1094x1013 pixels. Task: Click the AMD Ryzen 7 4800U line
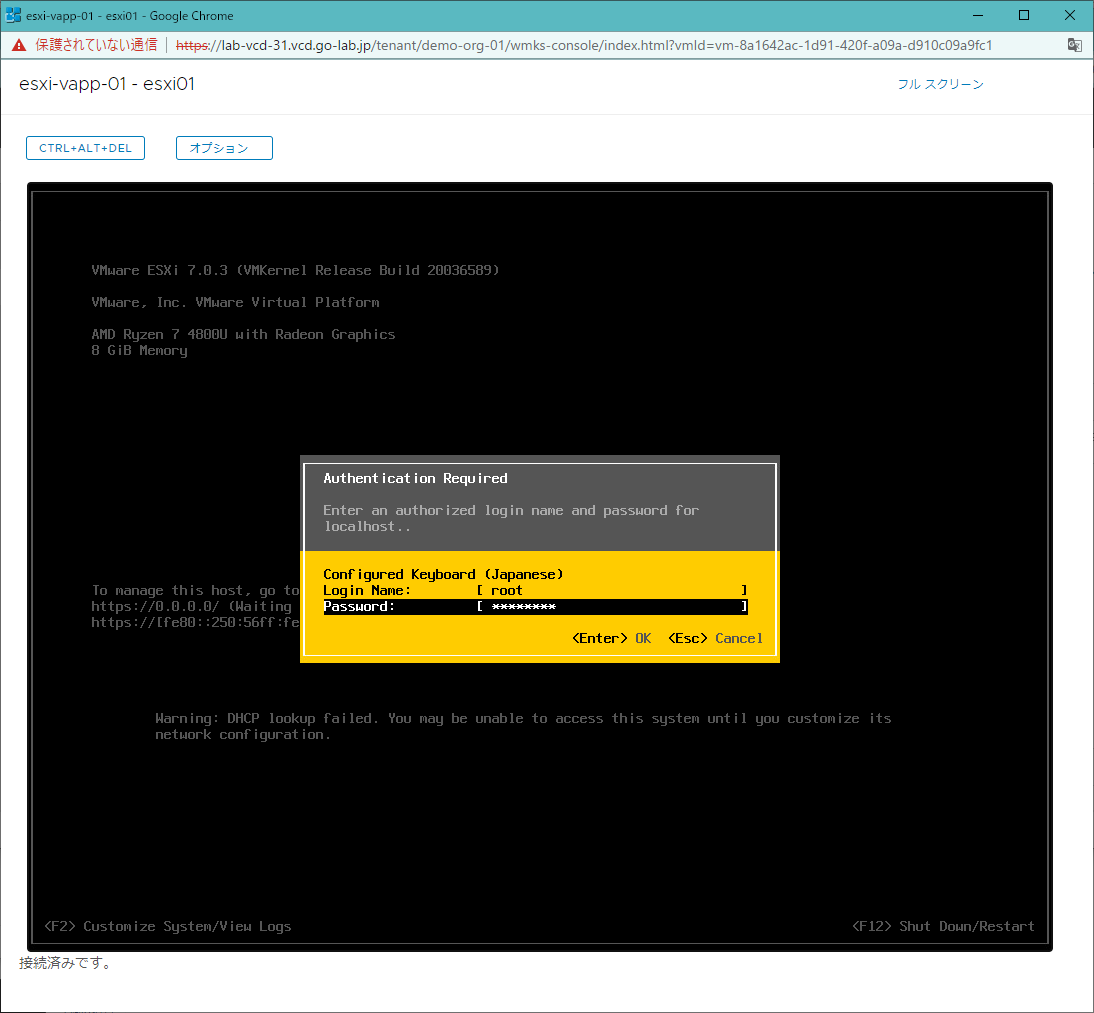click(243, 334)
